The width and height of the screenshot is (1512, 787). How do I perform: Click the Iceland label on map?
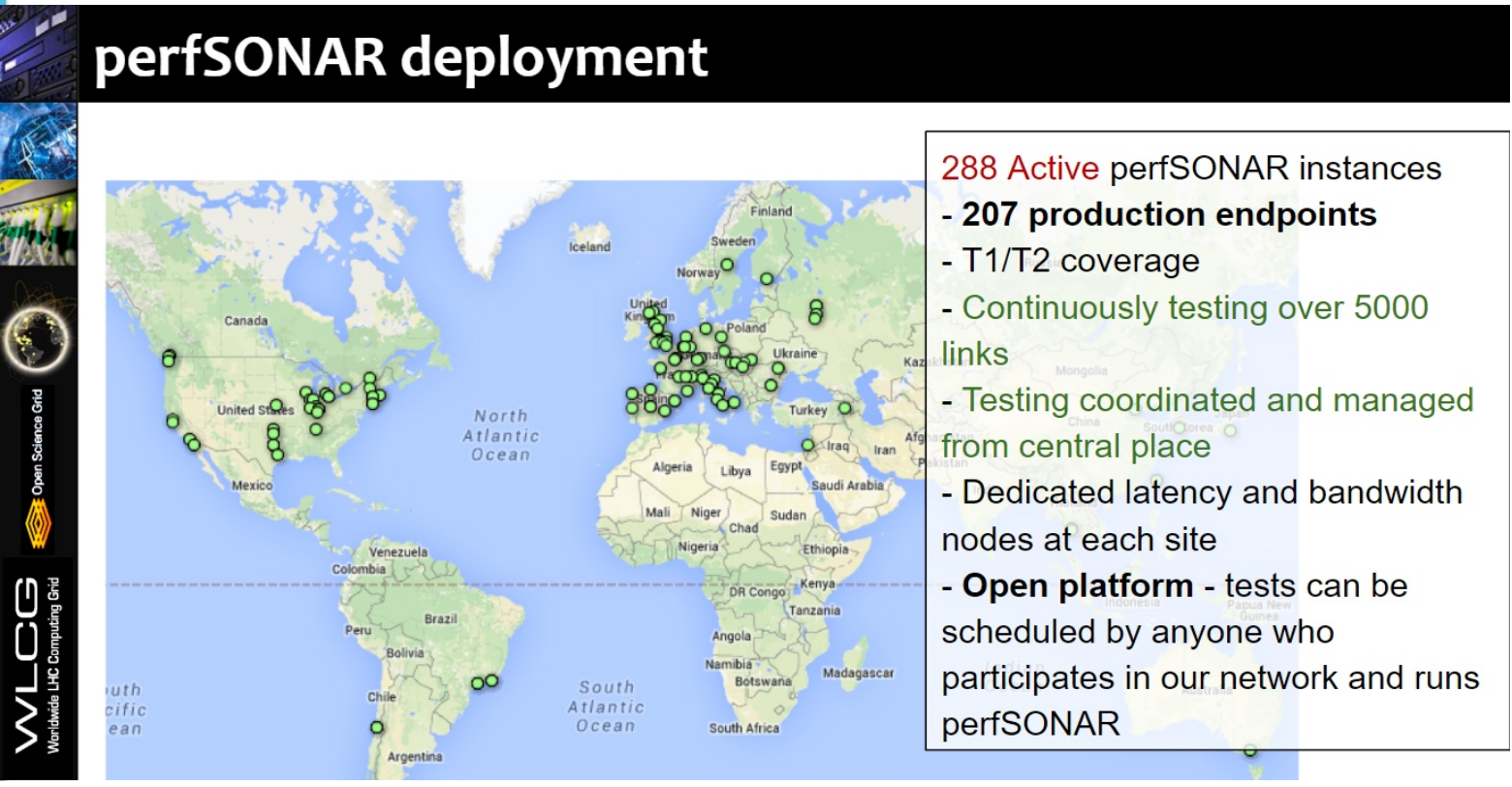point(589,247)
